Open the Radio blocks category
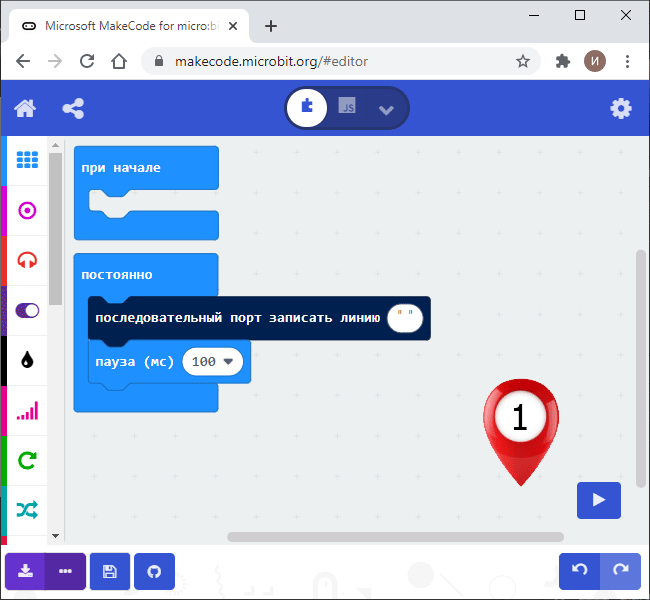The image size is (650, 600). point(27,411)
